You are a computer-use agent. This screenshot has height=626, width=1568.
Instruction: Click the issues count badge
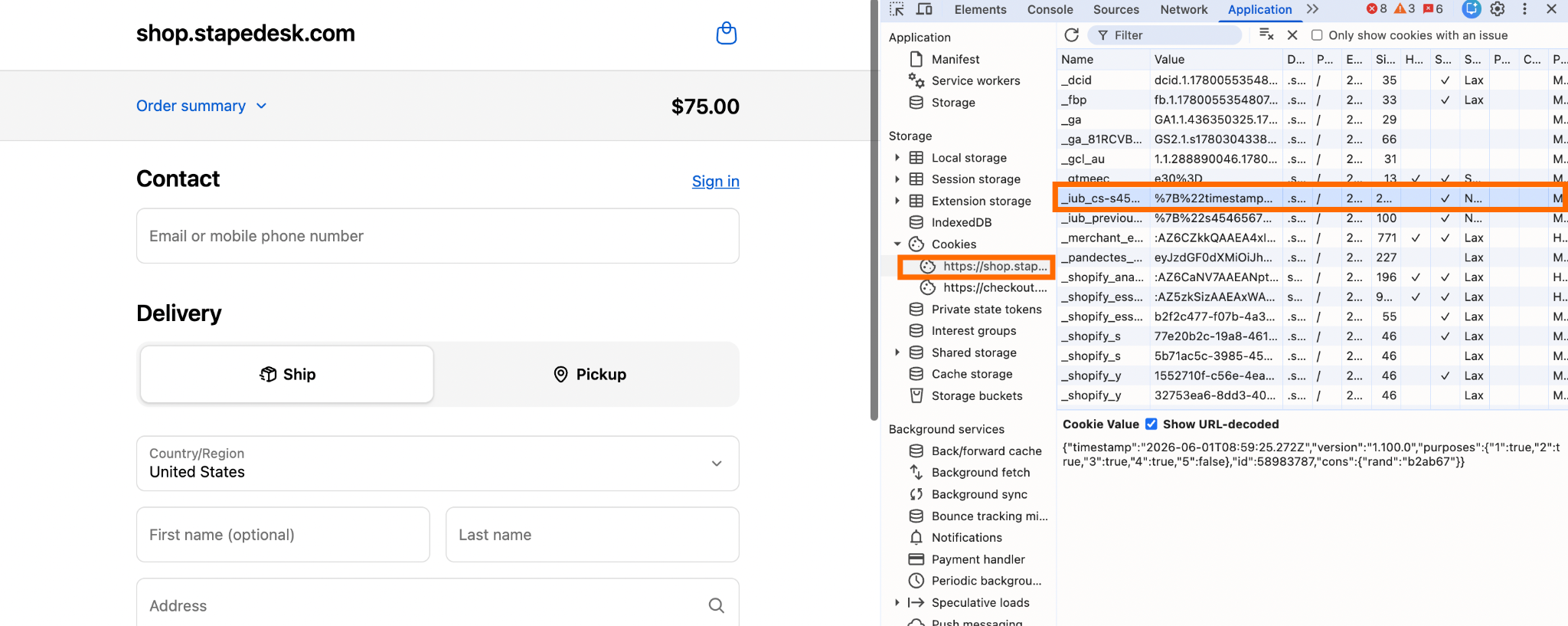click(x=1432, y=9)
